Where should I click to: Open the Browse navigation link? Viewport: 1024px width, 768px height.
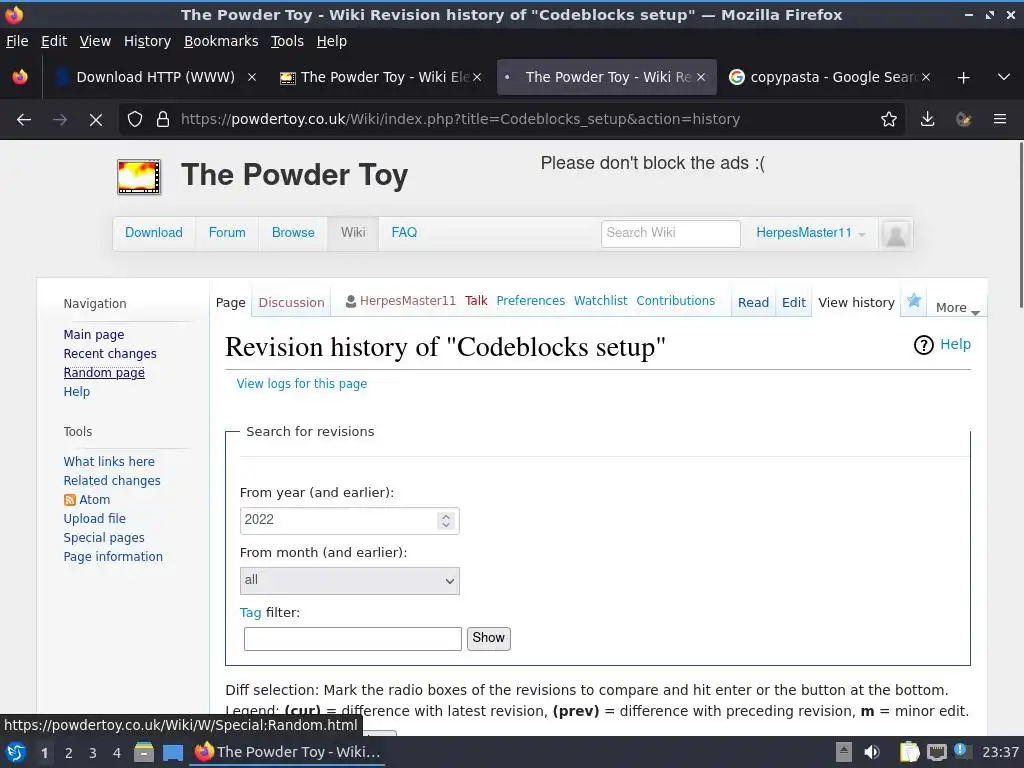(293, 232)
